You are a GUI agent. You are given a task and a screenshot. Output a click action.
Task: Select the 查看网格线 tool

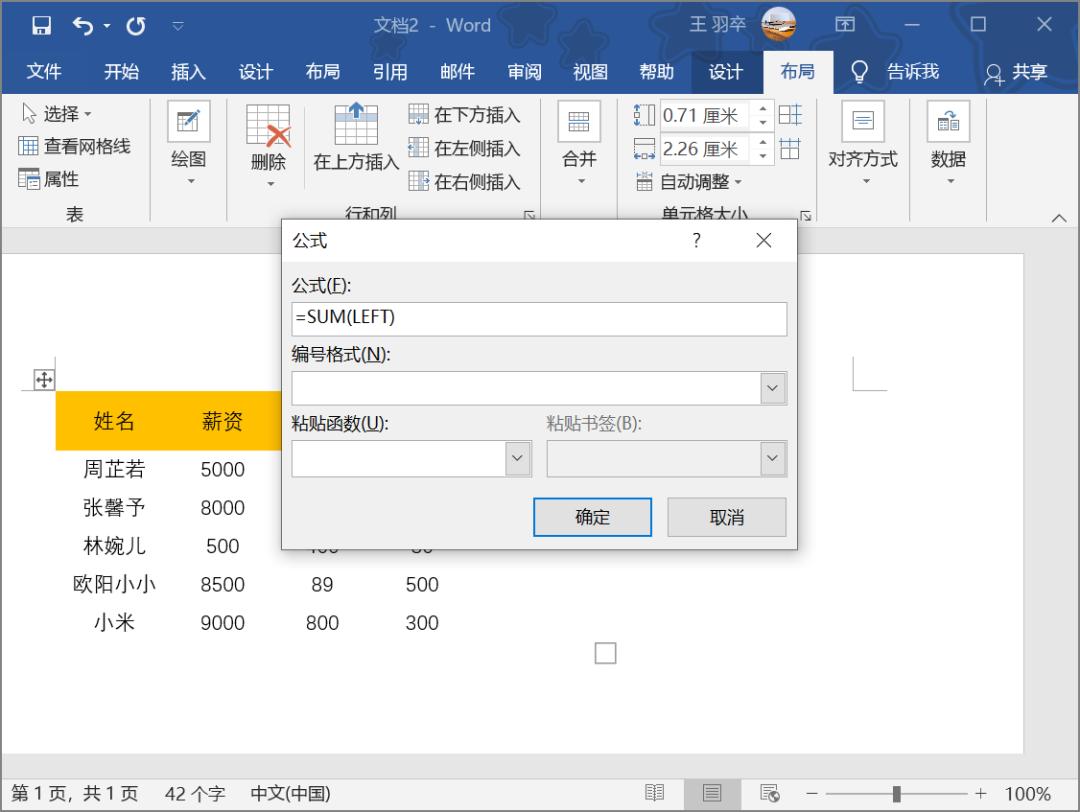[x=67, y=146]
